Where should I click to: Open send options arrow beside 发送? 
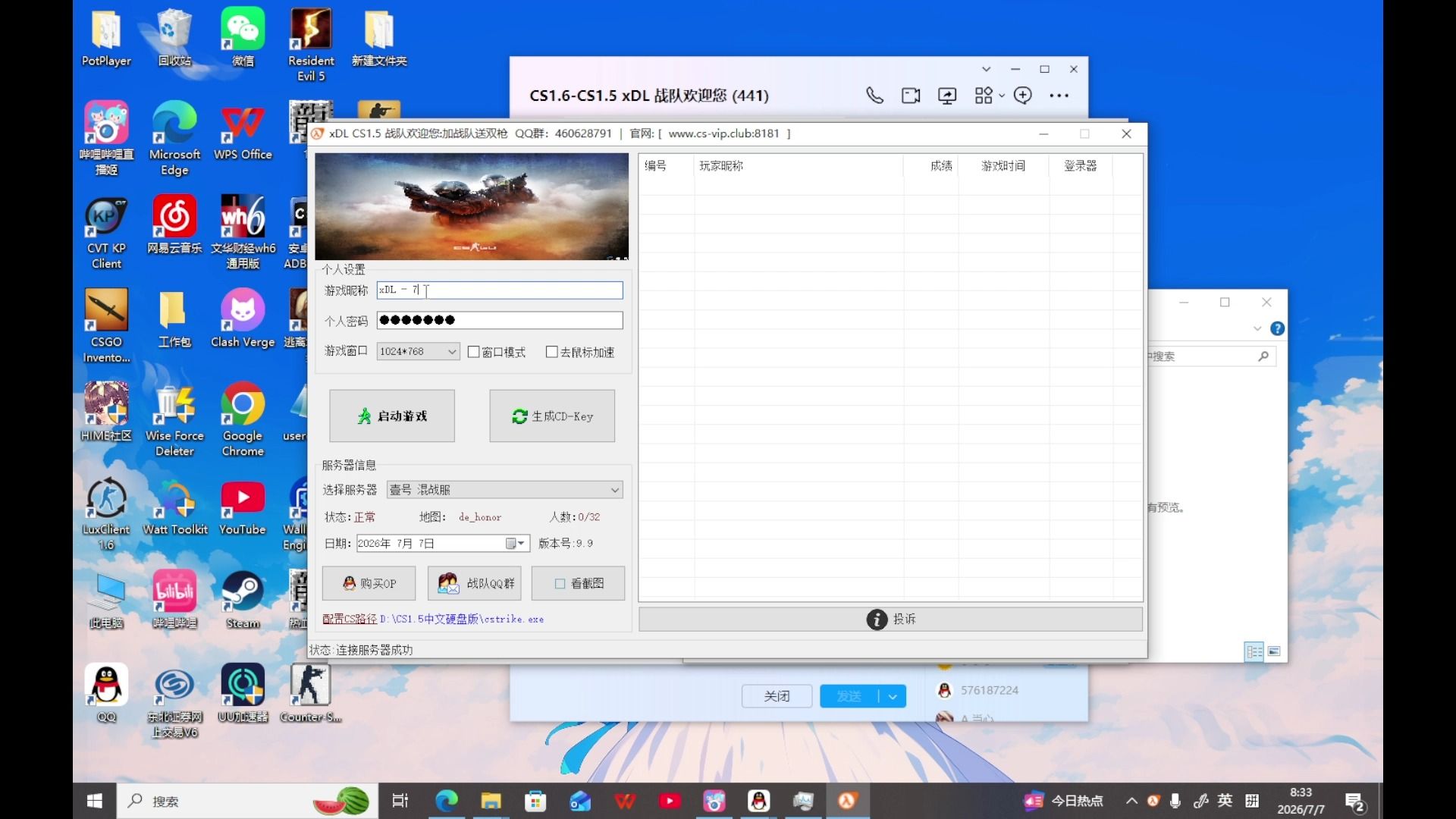click(x=893, y=696)
